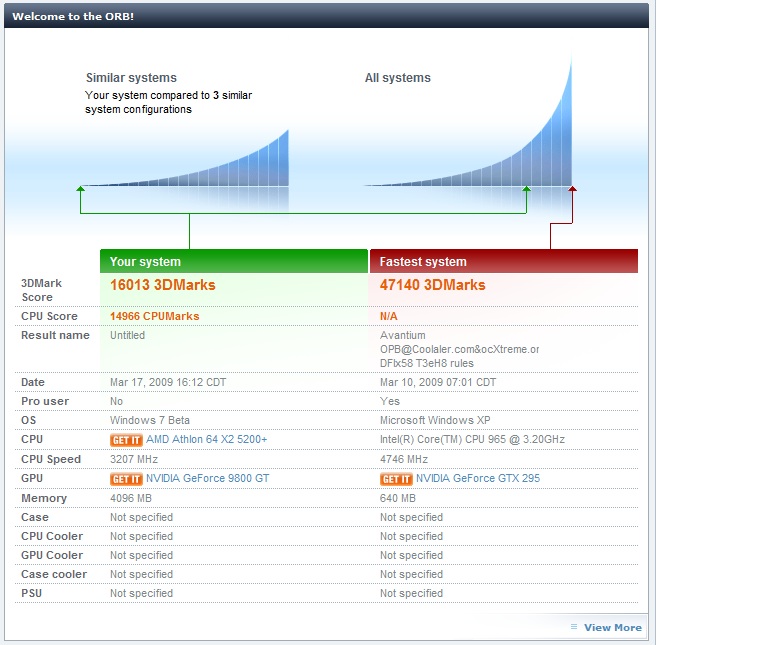The height and width of the screenshot is (645, 768).
Task: Click the Untitled result name
Action: pyautogui.click(x=127, y=335)
